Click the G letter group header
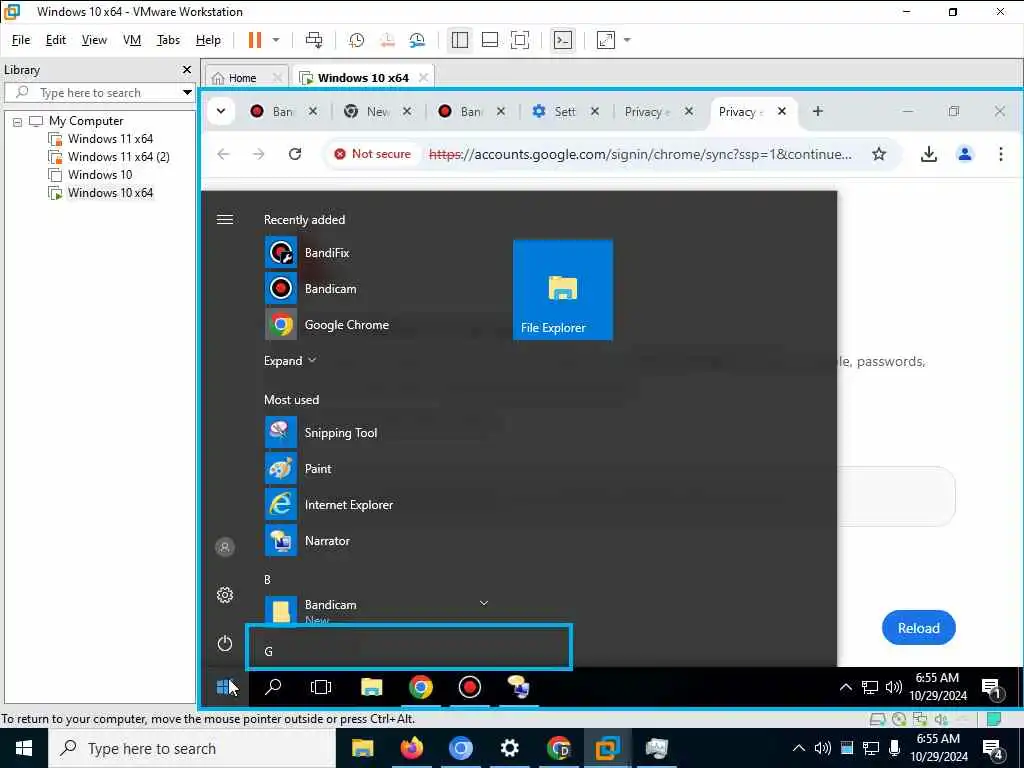This screenshot has height=768, width=1024. (409, 647)
